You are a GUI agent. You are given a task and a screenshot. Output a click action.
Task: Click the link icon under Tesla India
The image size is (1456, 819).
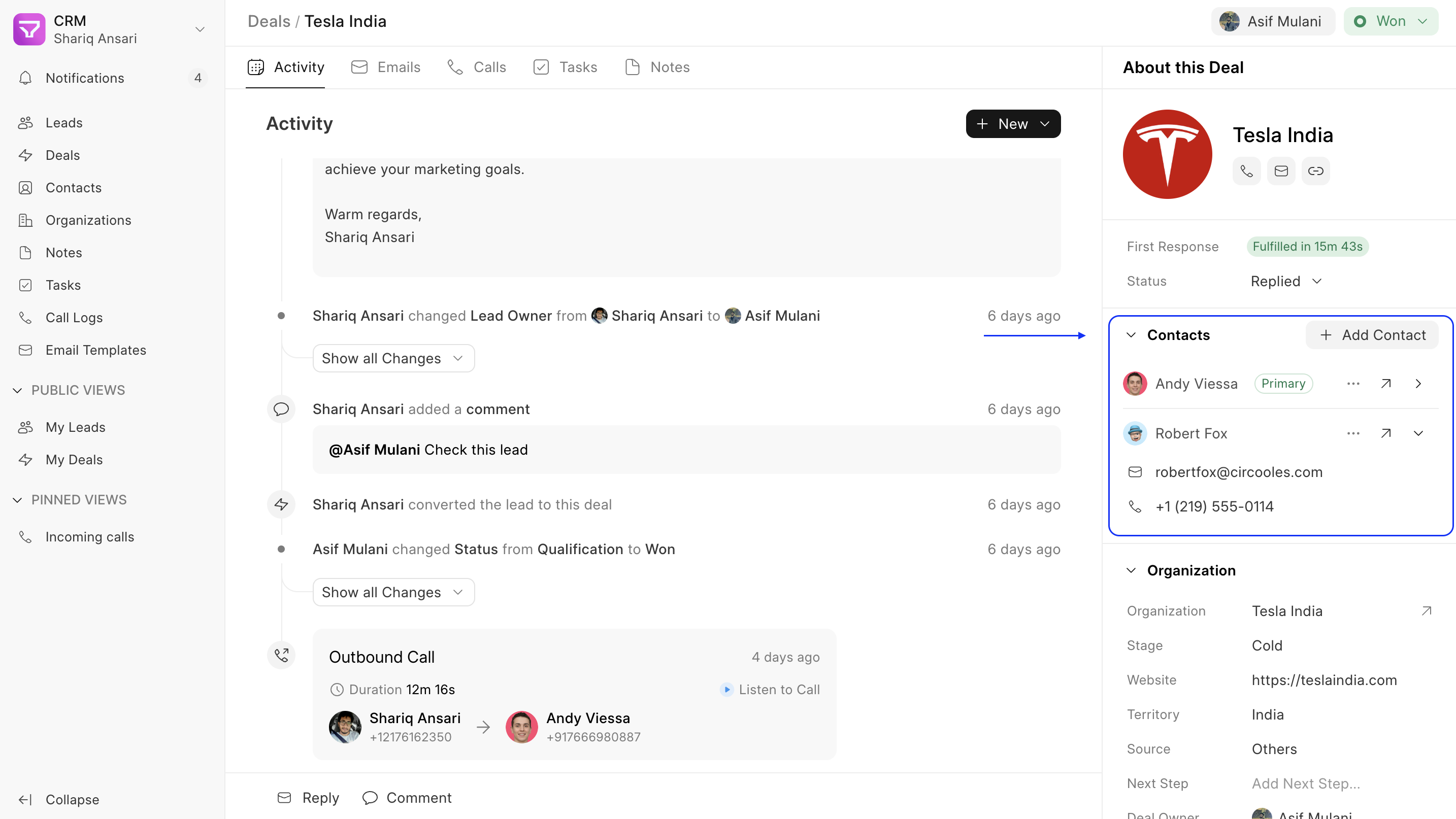pyautogui.click(x=1315, y=171)
